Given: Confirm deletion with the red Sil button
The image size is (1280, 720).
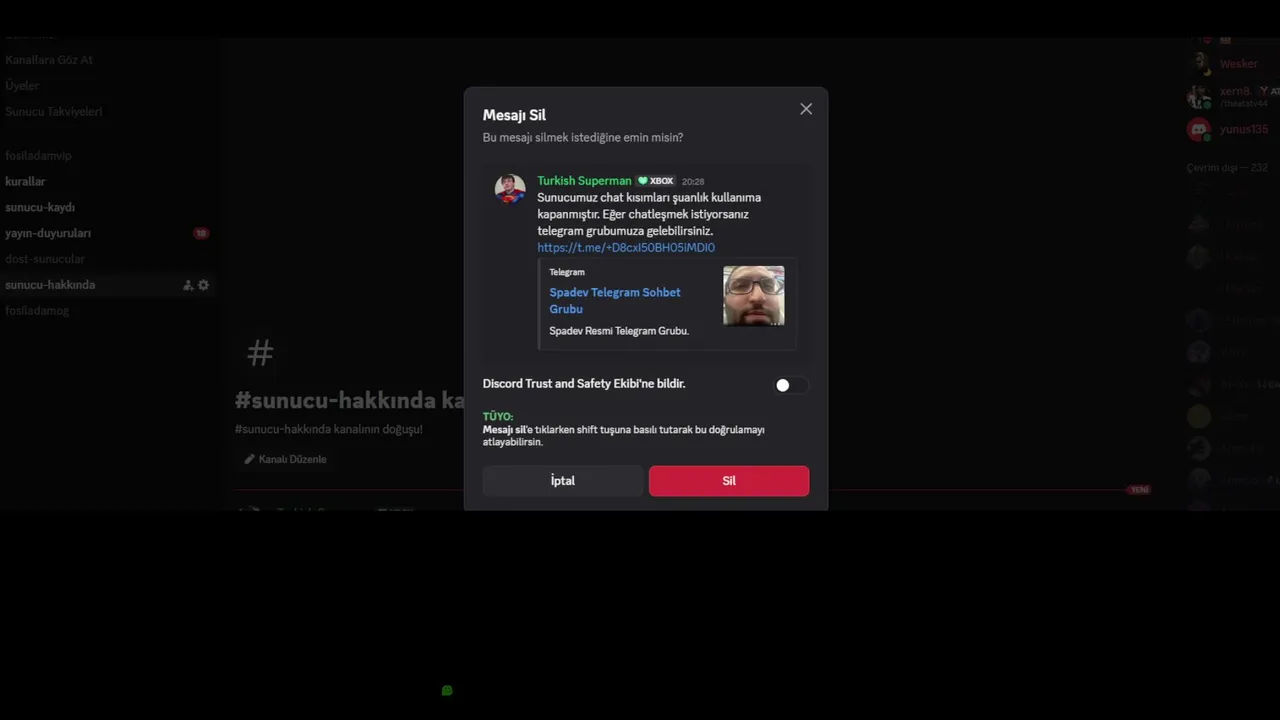Looking at the screenshot, I should (729, 481).
